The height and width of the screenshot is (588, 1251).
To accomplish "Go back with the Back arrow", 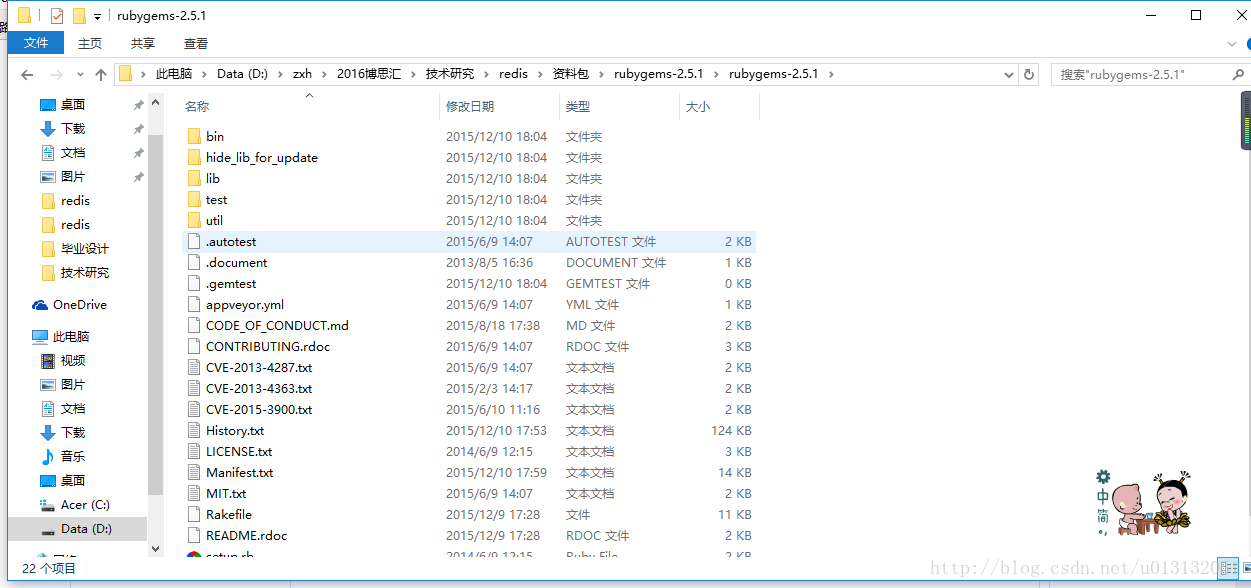I will [x=27, y=74].
